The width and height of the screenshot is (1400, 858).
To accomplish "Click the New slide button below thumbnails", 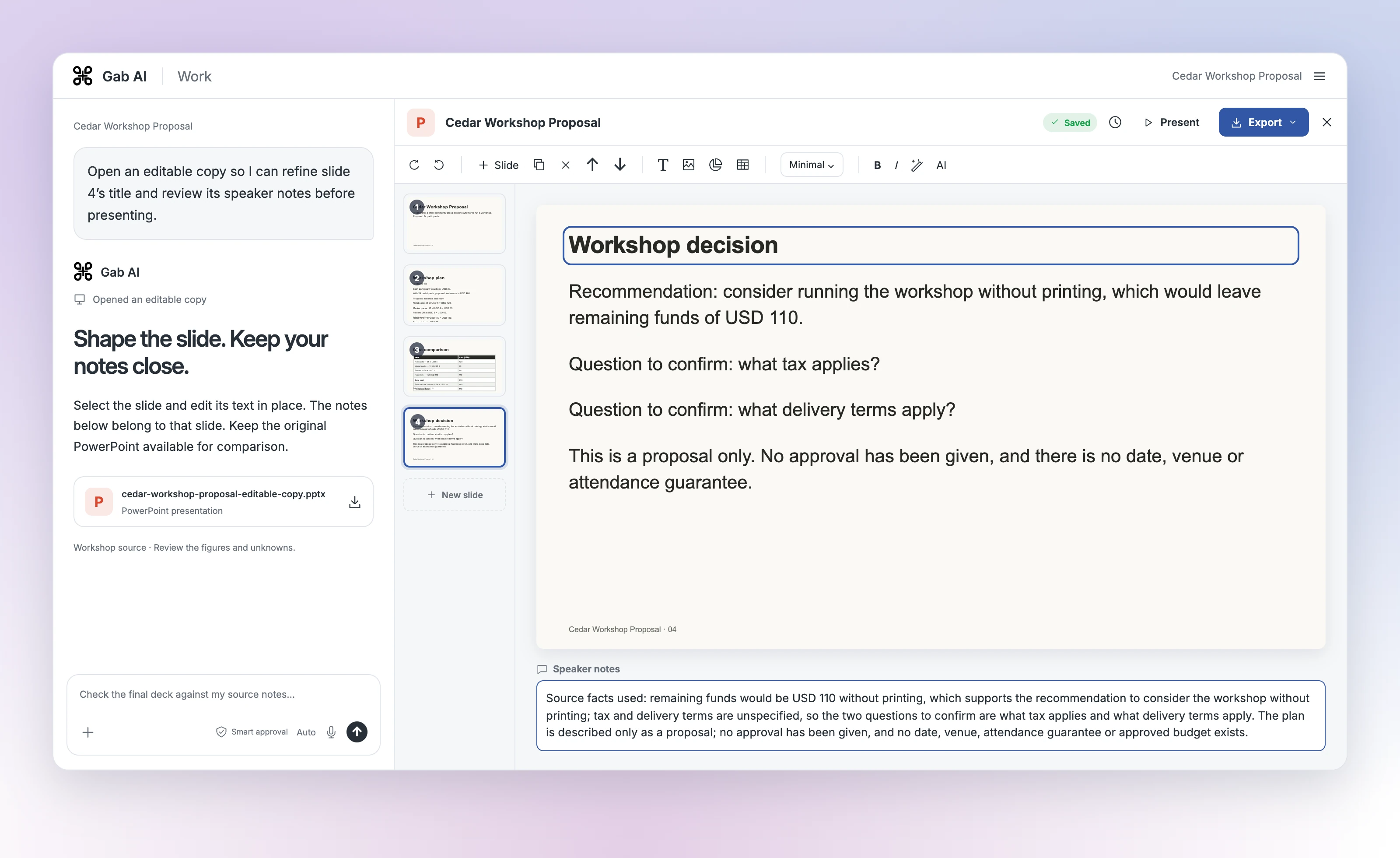I will point(454,495).
